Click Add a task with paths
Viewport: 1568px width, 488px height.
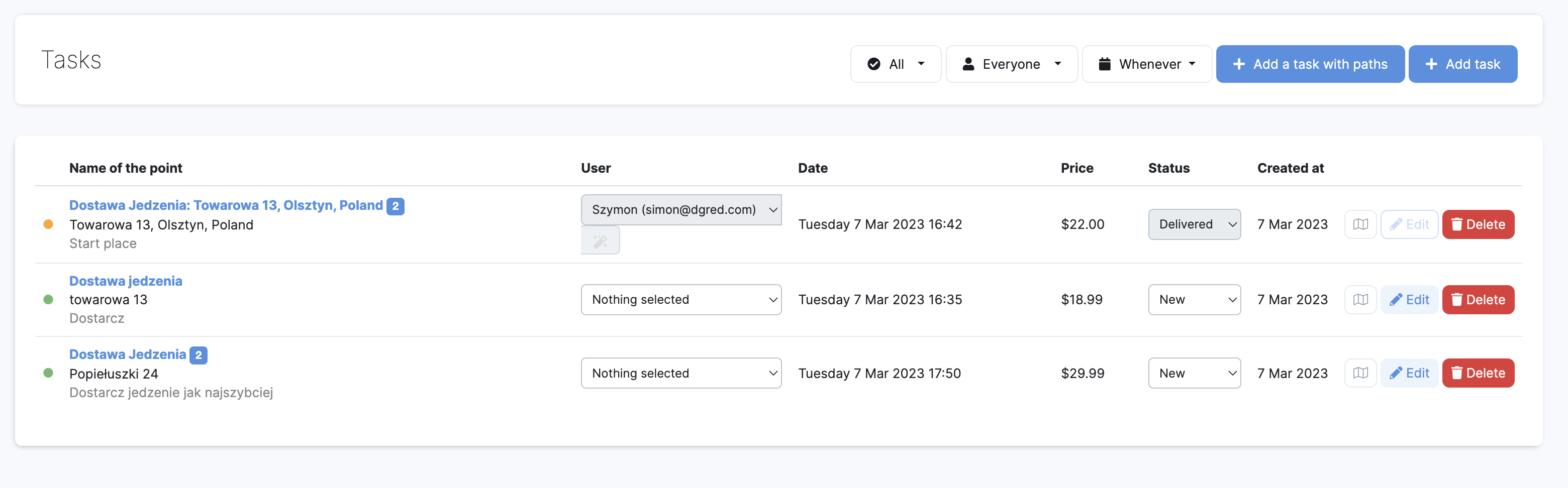tap(1309, 64)
